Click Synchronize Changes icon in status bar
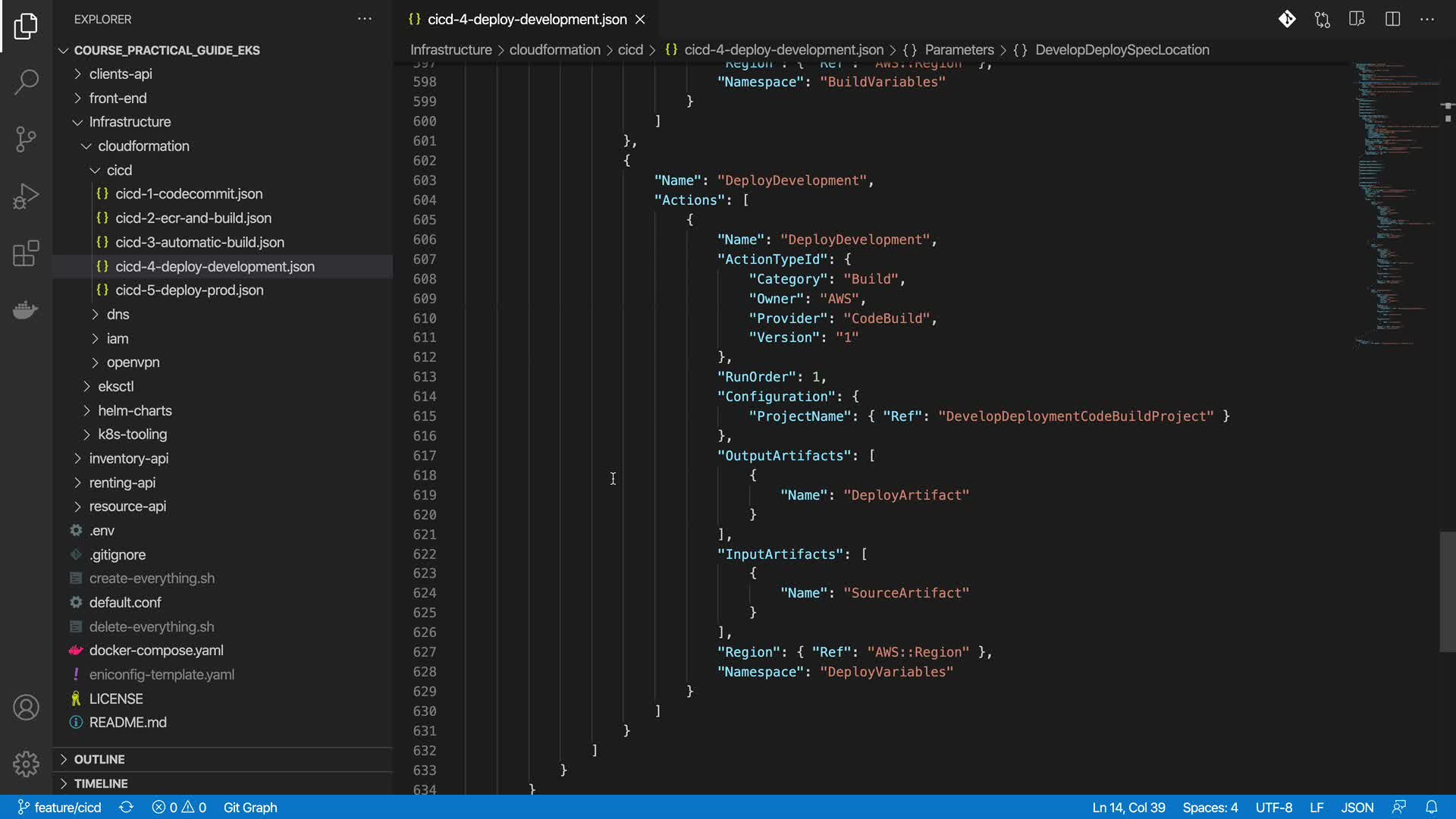The height and width of the screenshot is (819, 1456). coord(126,807)
